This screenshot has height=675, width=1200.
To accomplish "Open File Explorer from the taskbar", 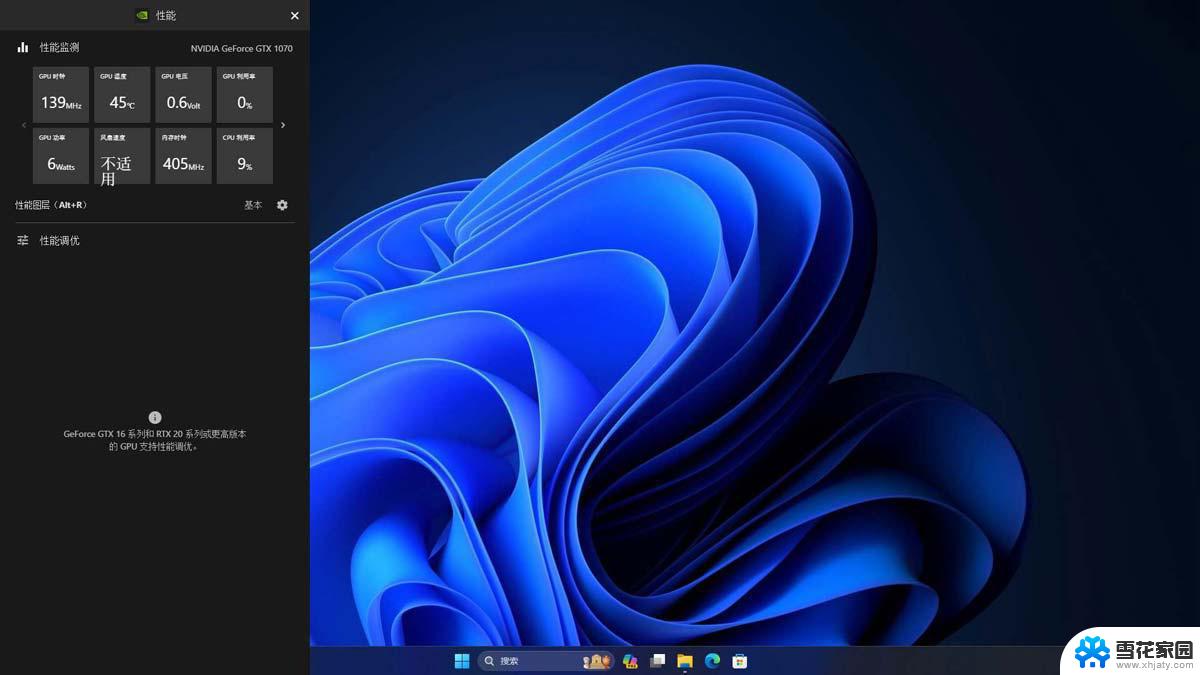I will 685,661.
